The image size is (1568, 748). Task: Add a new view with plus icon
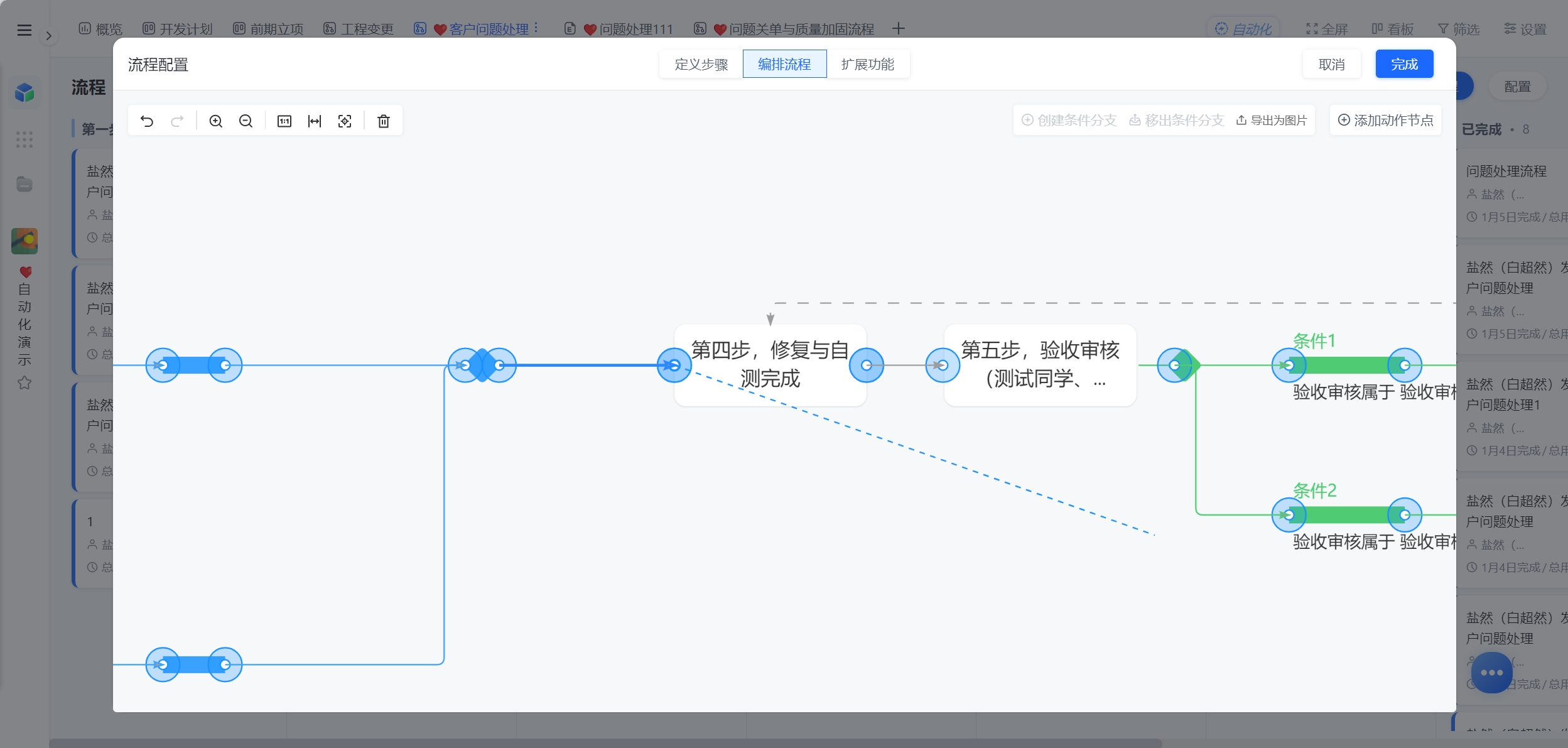pos(899,28)
